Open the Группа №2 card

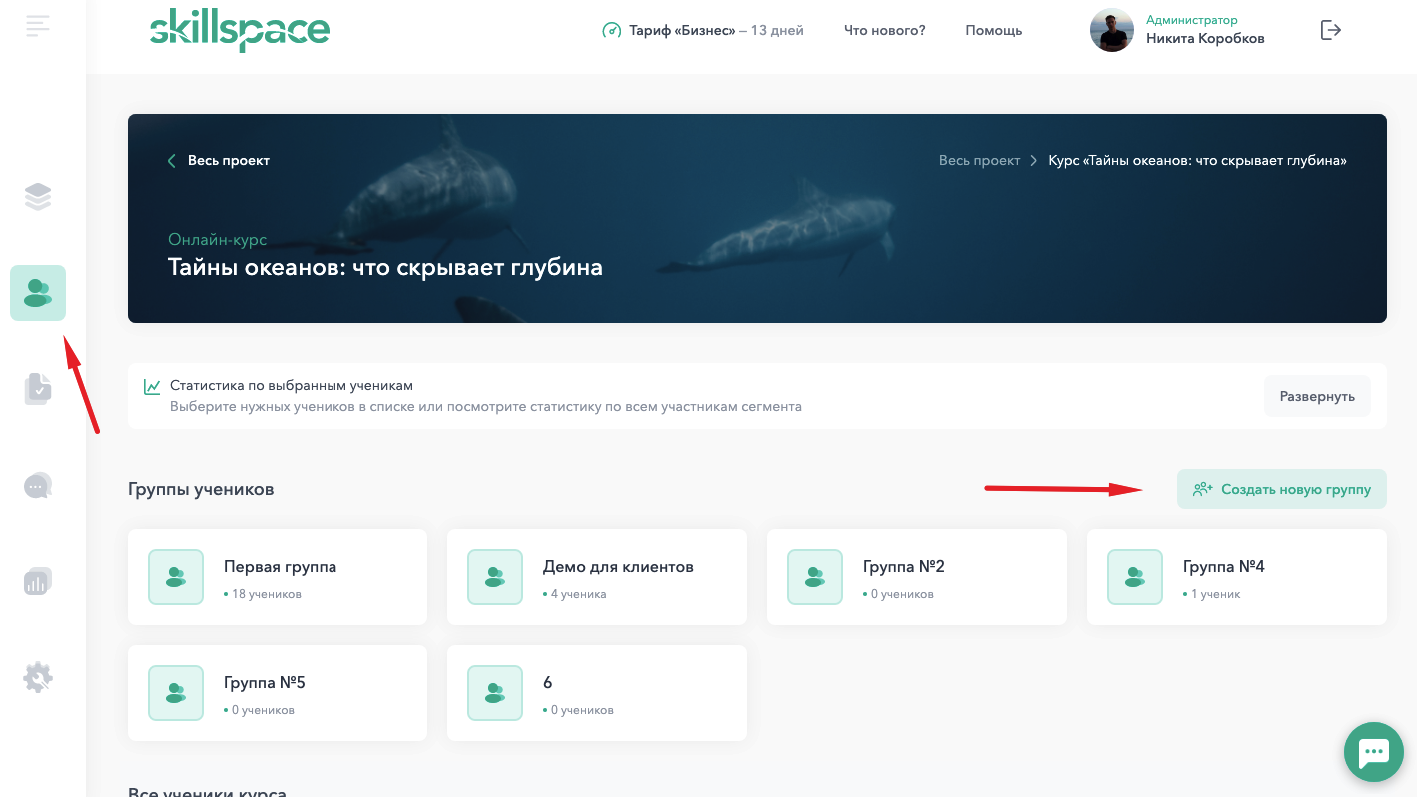click(917, 577)
